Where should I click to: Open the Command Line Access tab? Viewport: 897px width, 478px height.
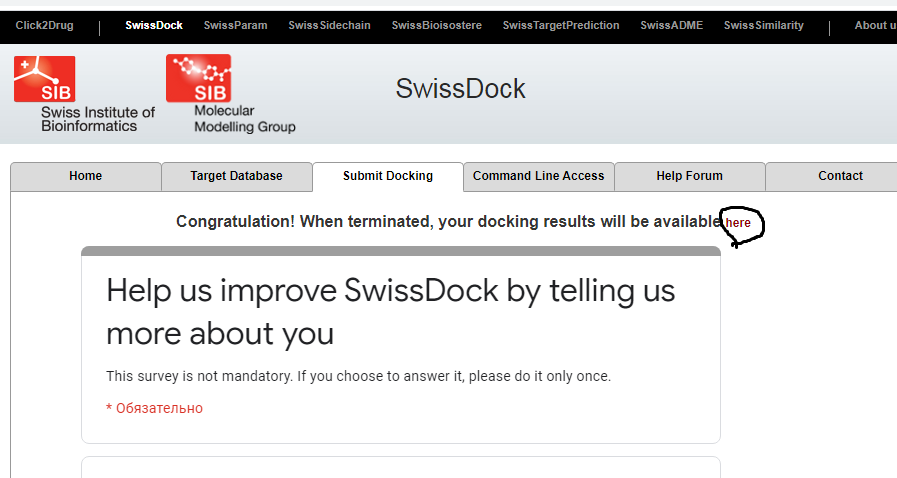(x=538, y=176)
